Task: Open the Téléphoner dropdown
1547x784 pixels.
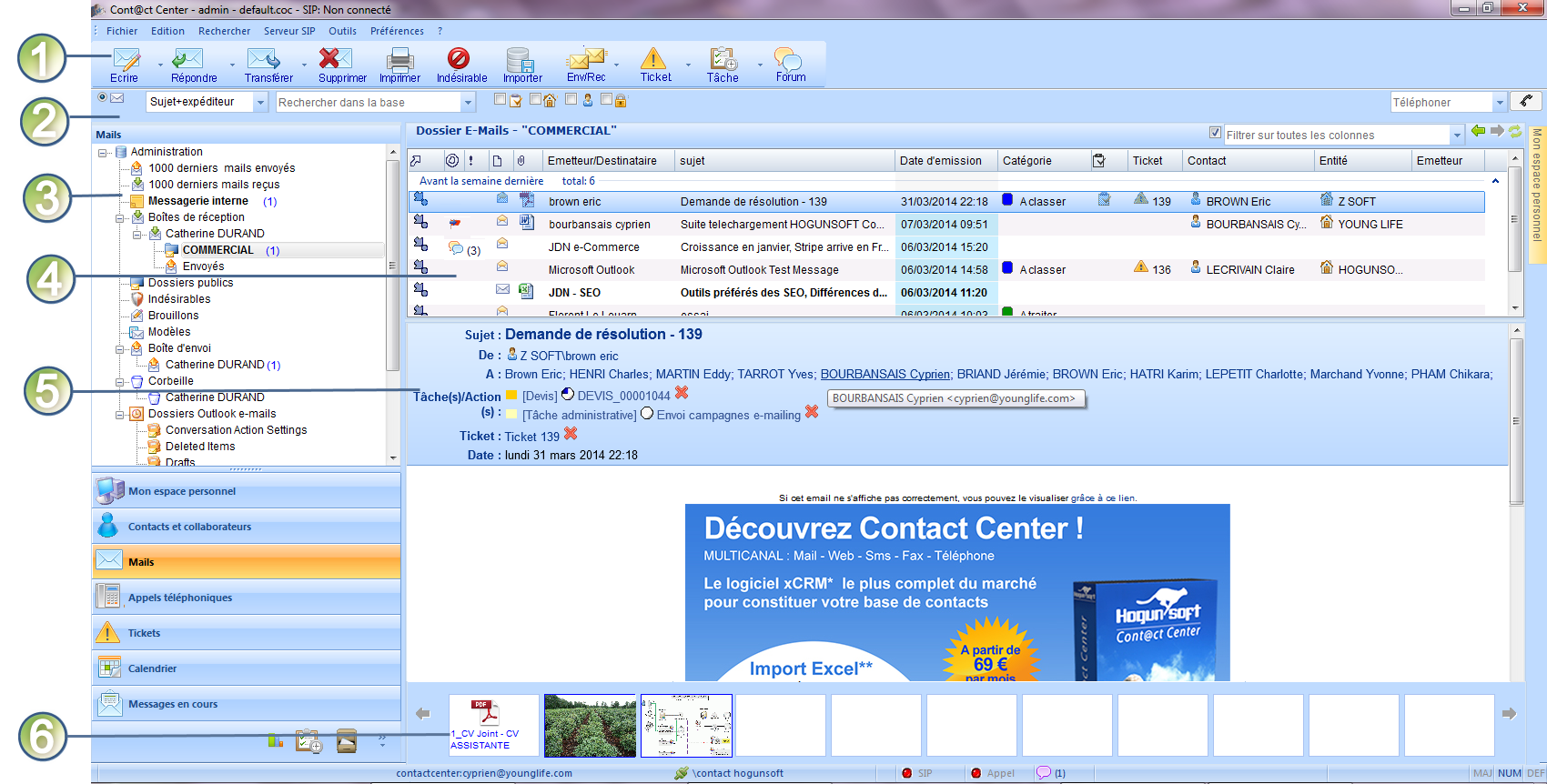Action: tap(1501, 102)
